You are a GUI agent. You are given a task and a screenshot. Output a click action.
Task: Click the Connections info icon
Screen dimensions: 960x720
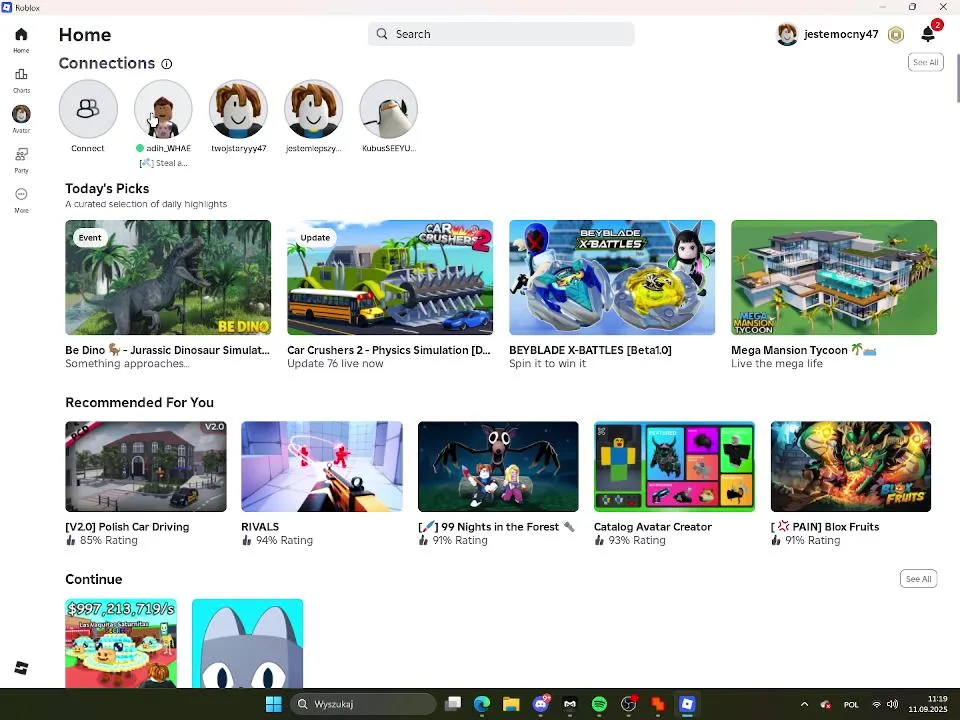click(x=167, y=64)
